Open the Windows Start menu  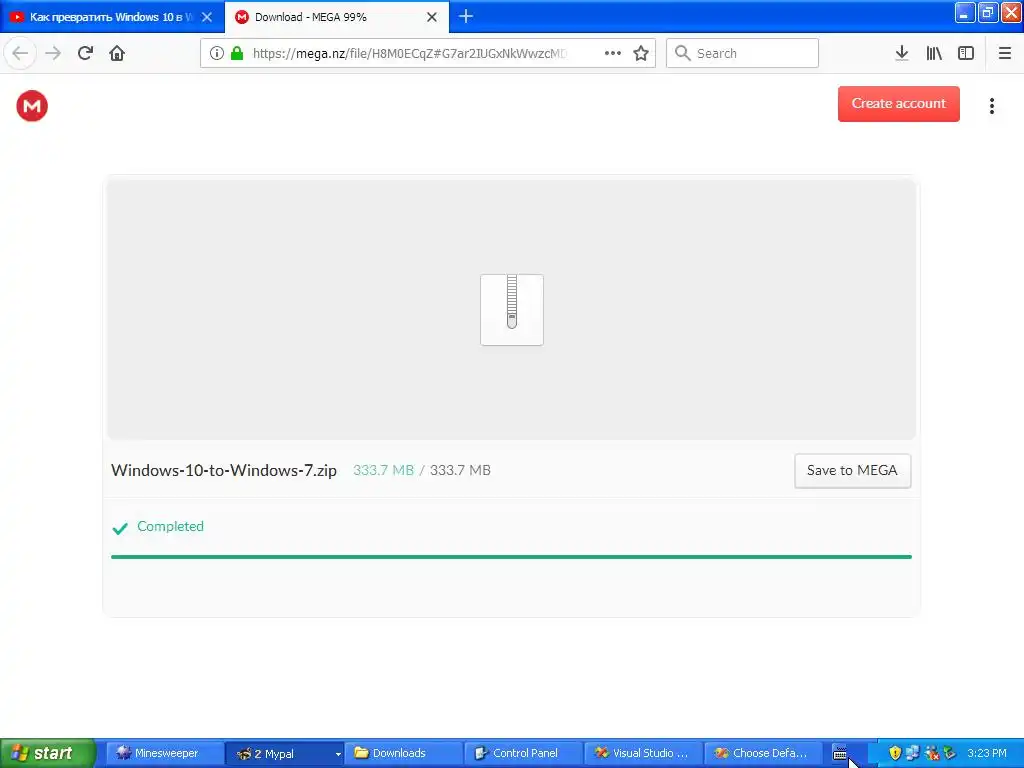point(48,753)
